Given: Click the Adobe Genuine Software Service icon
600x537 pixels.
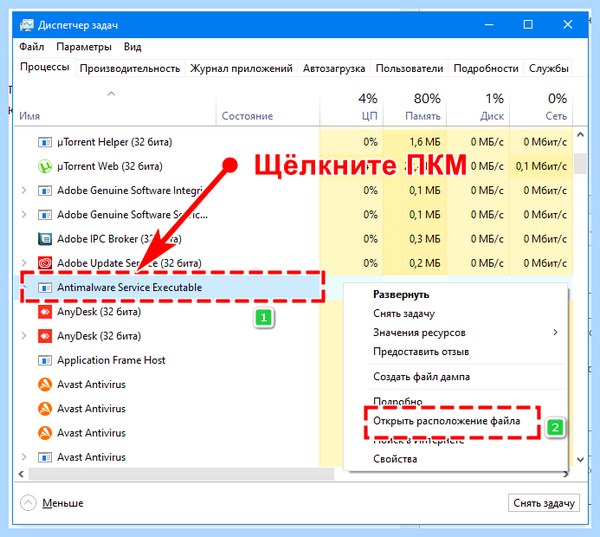Looking at the screenshot, I should [x=45, y=215].
